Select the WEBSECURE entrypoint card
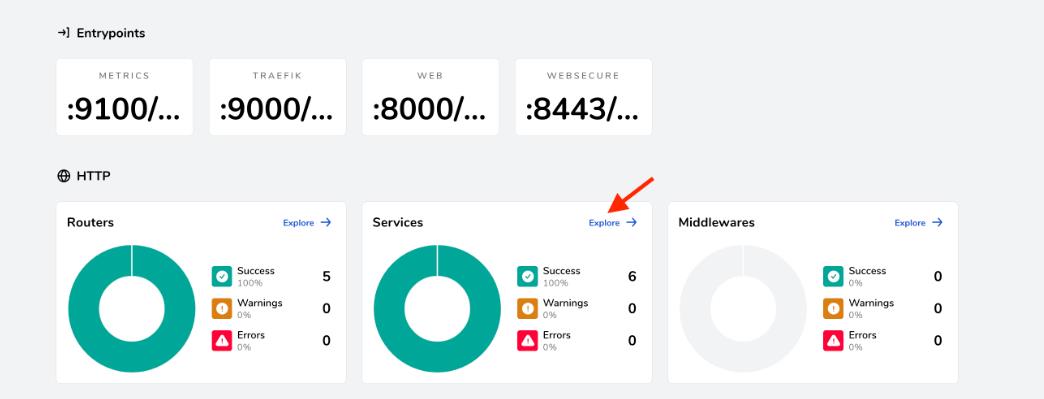1044x399 pixels. [583, 97]
